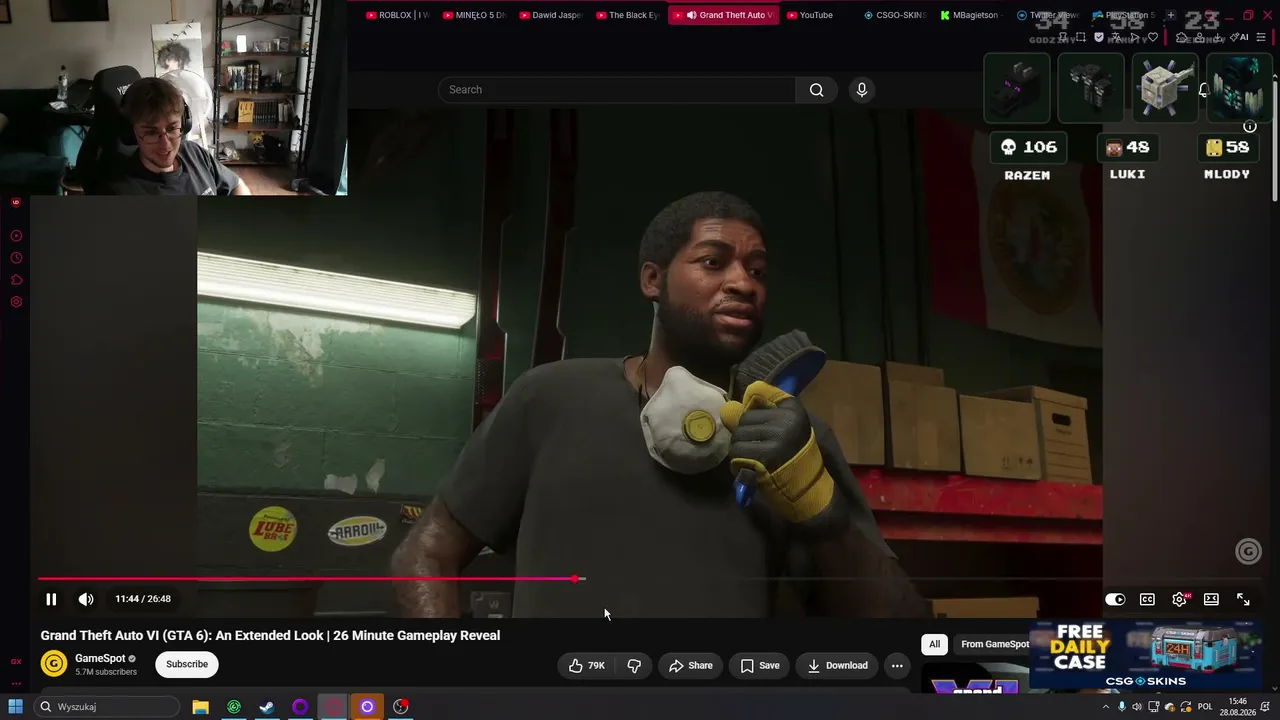Image resolution: width=1280 pixels, height=720 pixels.
Task: Open the GameSpot channel name link
Action: click(x=100, y=658)
